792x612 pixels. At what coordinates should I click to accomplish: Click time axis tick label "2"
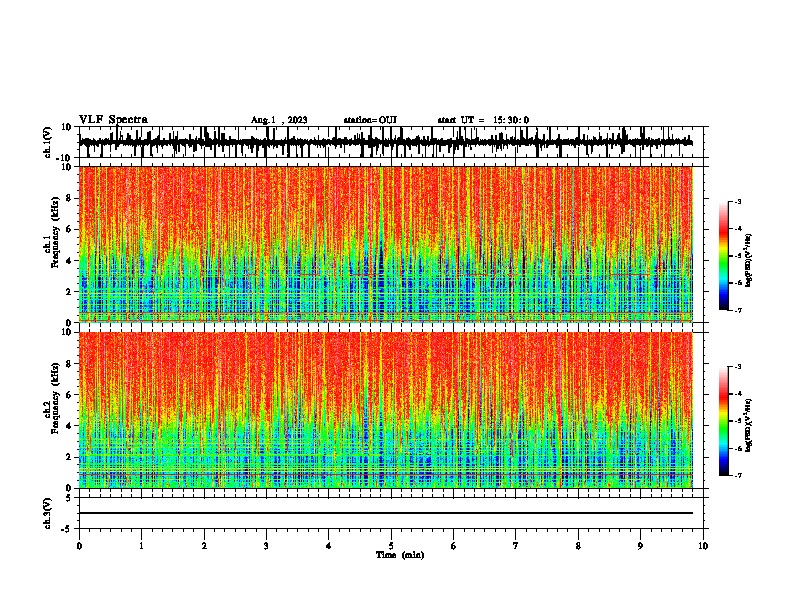(204, 546)
